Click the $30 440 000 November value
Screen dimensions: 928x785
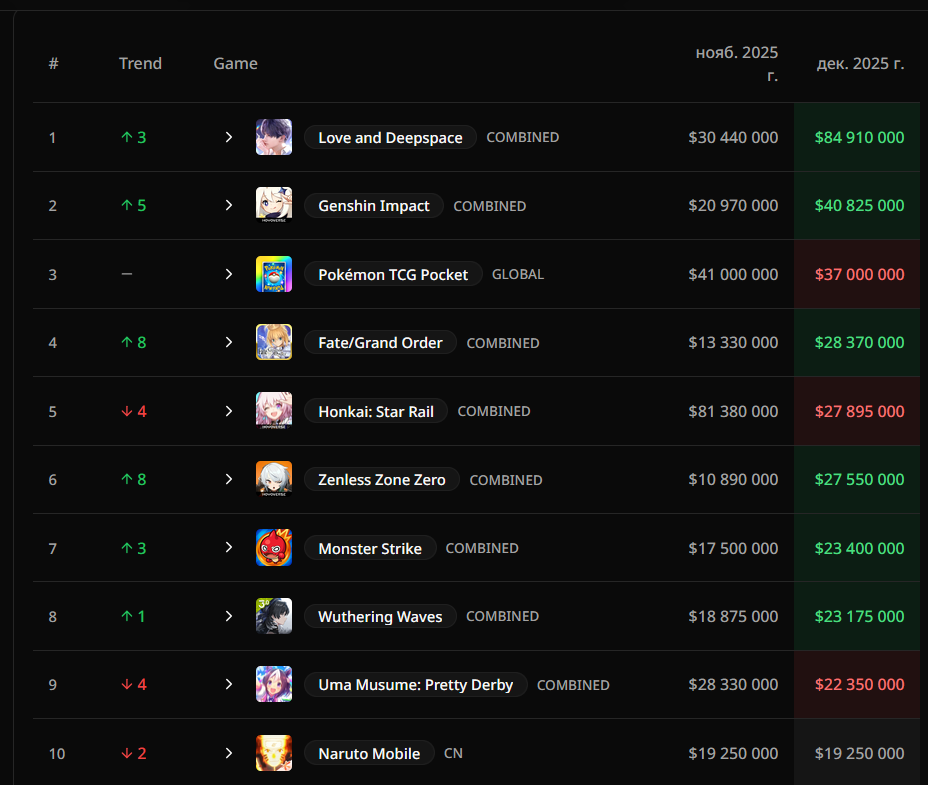pos(733,137)
